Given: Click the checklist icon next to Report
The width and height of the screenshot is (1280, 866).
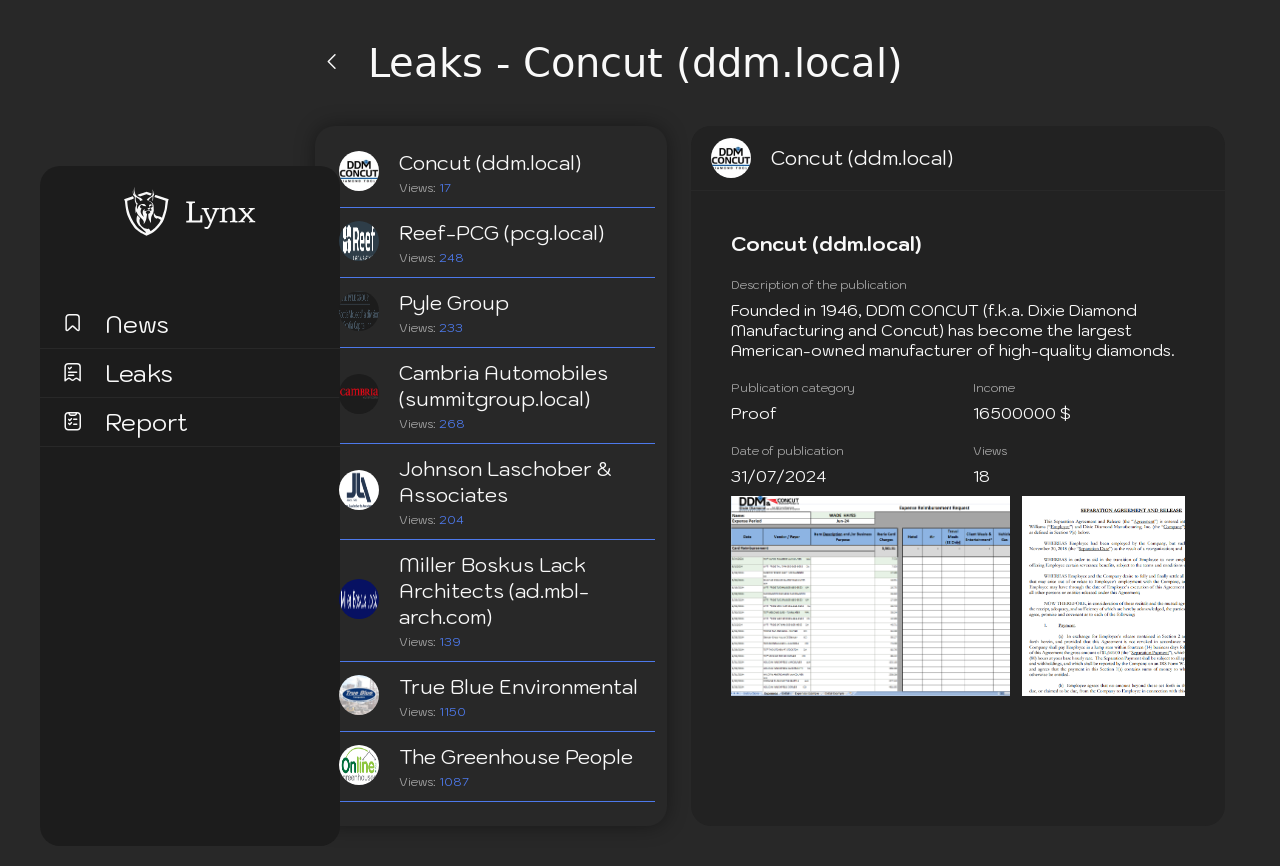Looking at the screenshot, I should coord(72,421).
